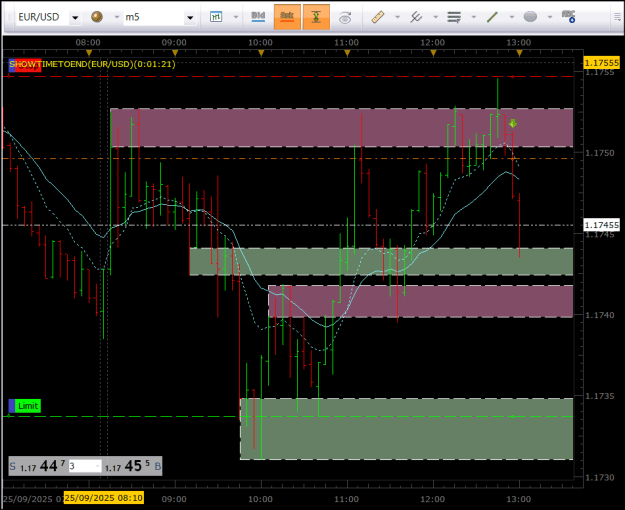Click the 1.1735 price axis label
The height and width of the screenshot is (510, 625).
(x=599, y=396)
